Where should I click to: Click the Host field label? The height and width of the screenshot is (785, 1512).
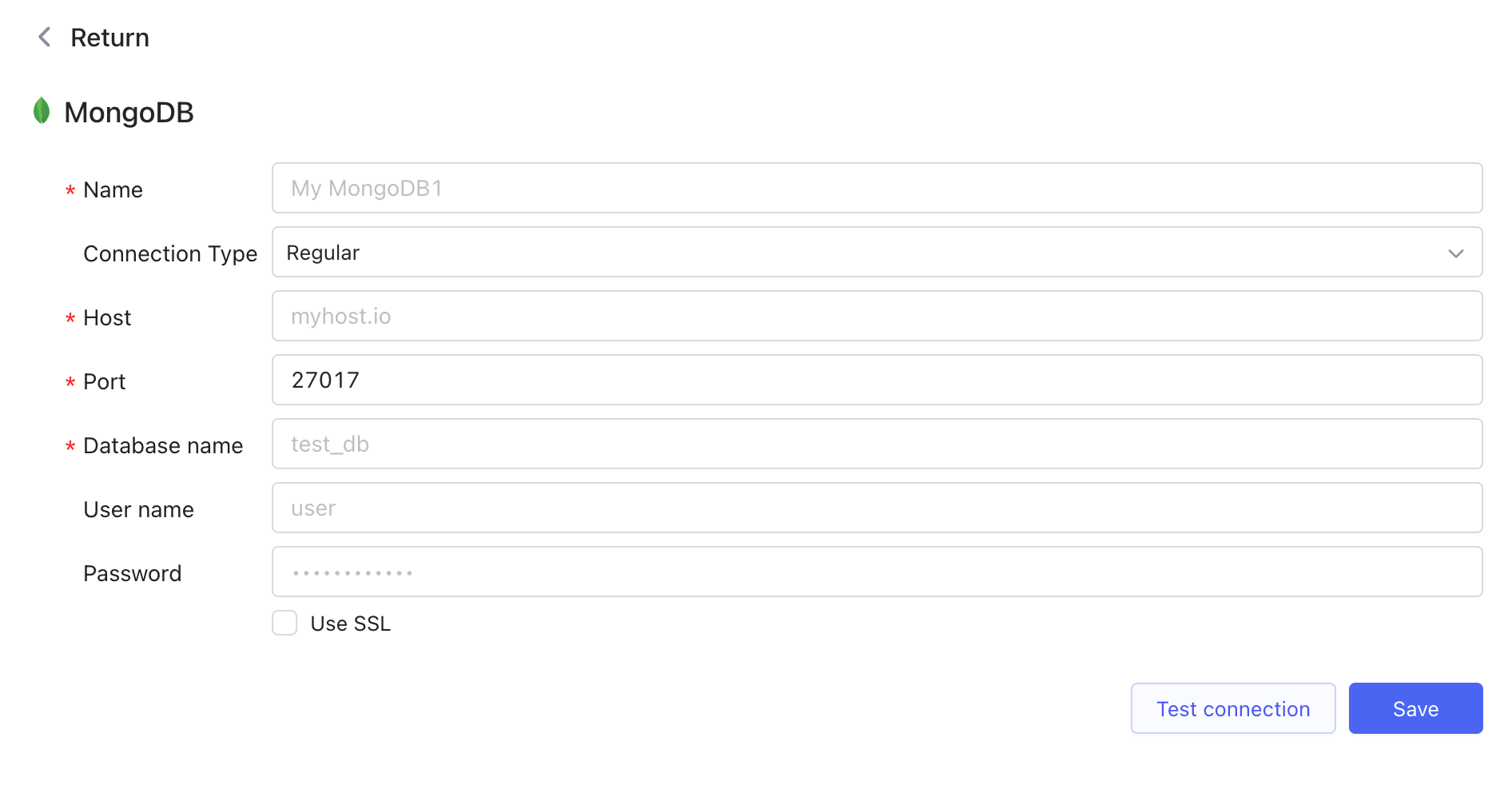[x=107, y=317]
